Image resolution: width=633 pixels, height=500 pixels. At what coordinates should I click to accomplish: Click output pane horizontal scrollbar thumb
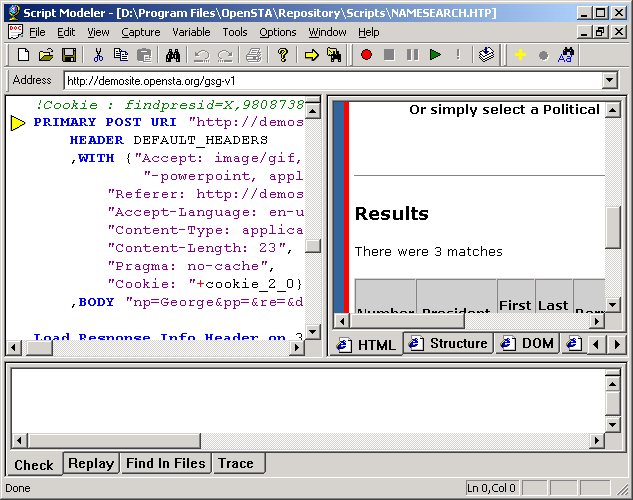coord(114,441)
